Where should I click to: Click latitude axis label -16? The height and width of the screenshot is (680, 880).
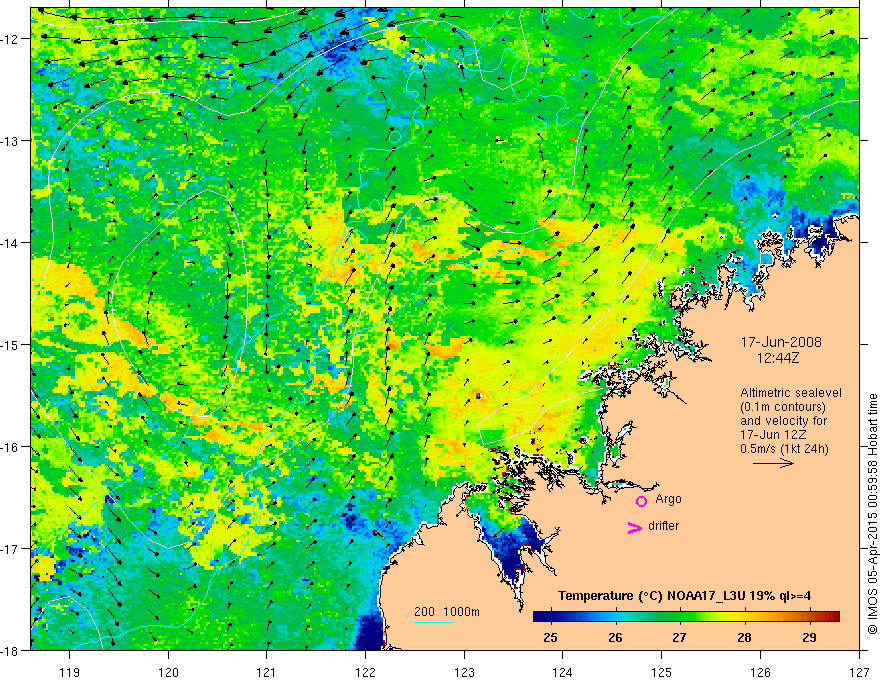(11, 447)
